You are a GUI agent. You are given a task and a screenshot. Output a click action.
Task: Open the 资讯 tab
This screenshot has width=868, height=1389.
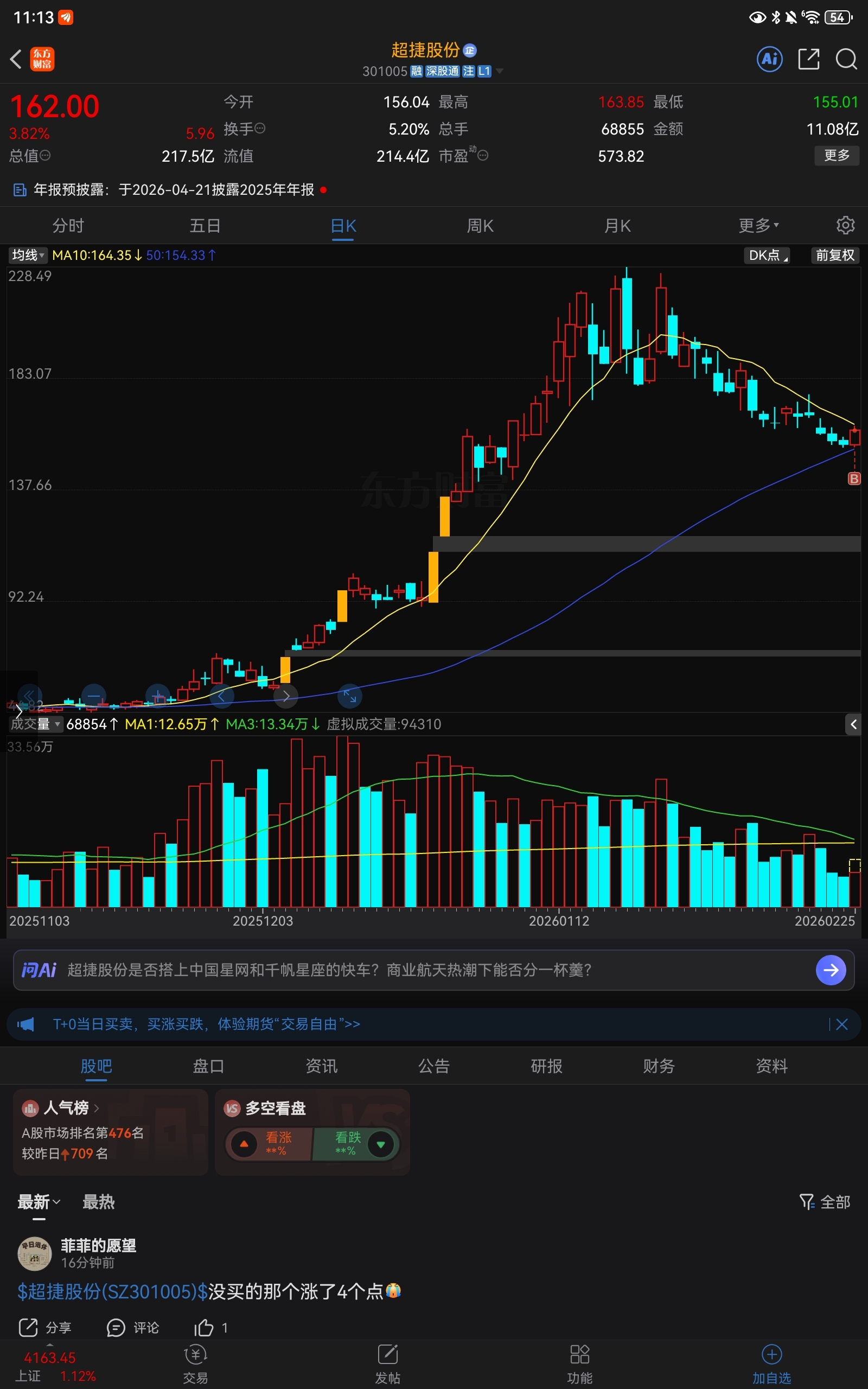coord(322,1066)
